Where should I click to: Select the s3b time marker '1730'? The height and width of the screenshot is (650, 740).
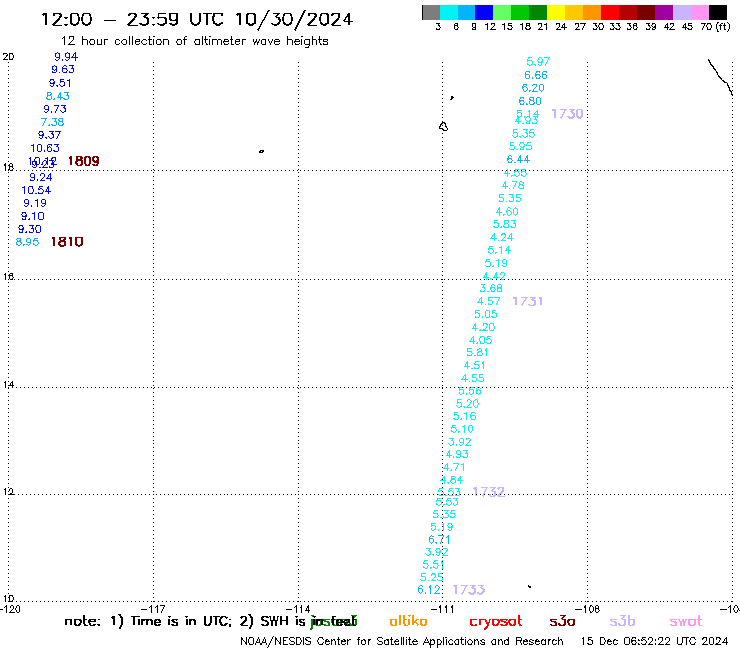(567, 114)
